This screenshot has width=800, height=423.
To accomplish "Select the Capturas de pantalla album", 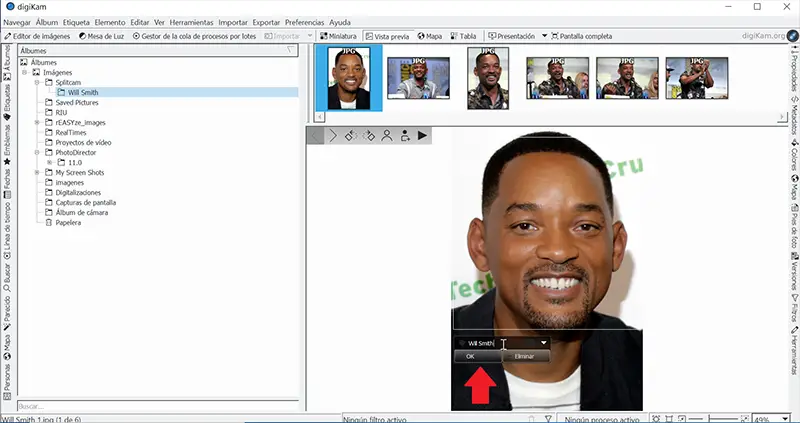I will pyautogui.click(x=85, y=203).
